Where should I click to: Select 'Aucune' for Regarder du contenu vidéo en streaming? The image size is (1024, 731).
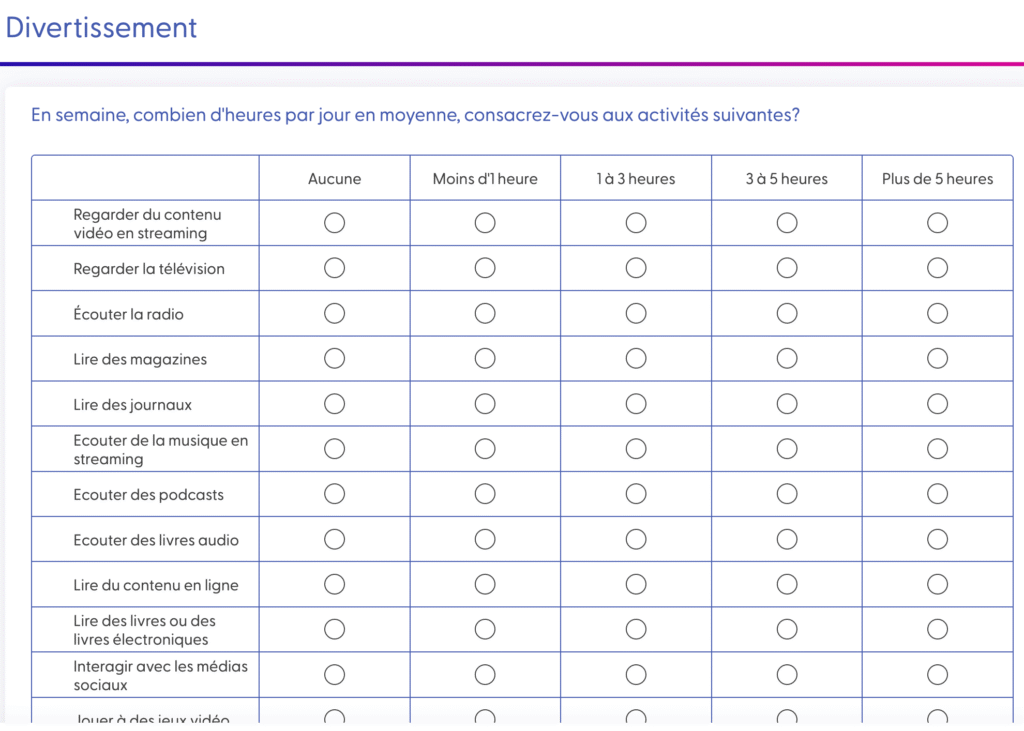pos(335,223)
